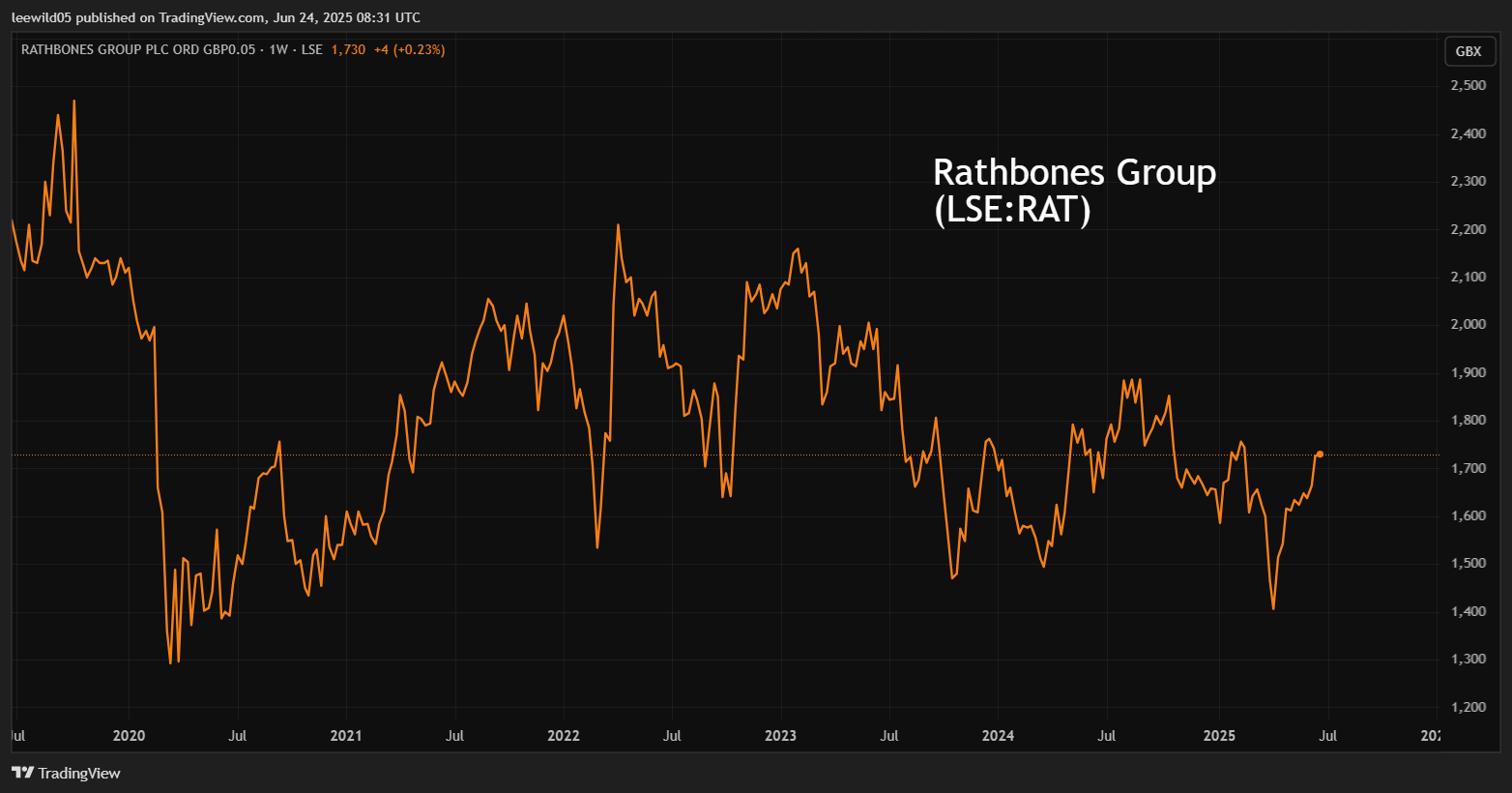
Task: Click the 1,730 last price value
Action: [x=348, y=49]
